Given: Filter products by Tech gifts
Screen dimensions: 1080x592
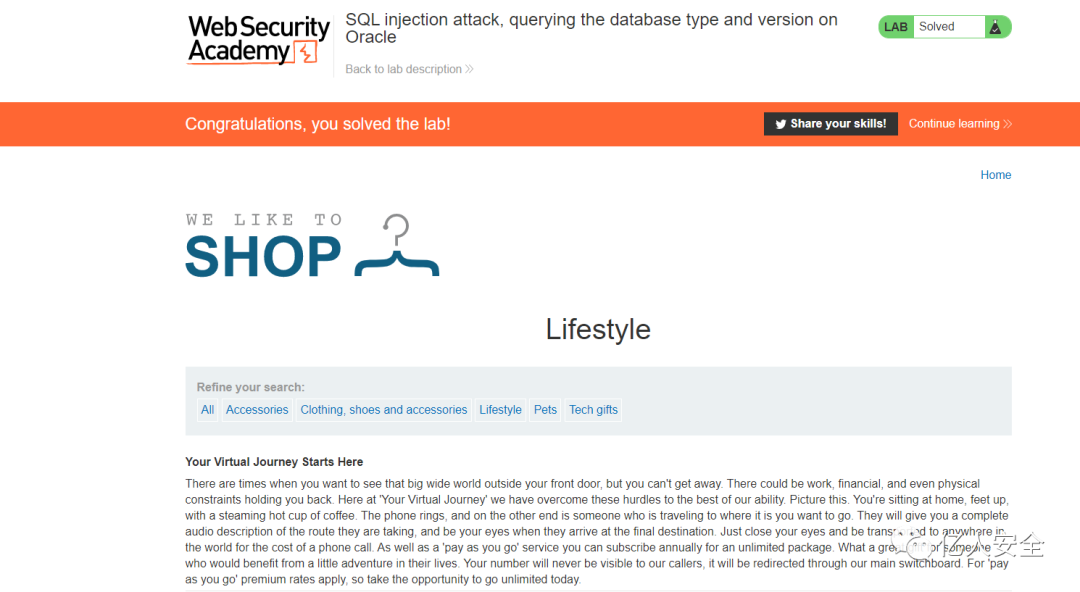Looking at the screenshot, I should [x=593, y=410].
